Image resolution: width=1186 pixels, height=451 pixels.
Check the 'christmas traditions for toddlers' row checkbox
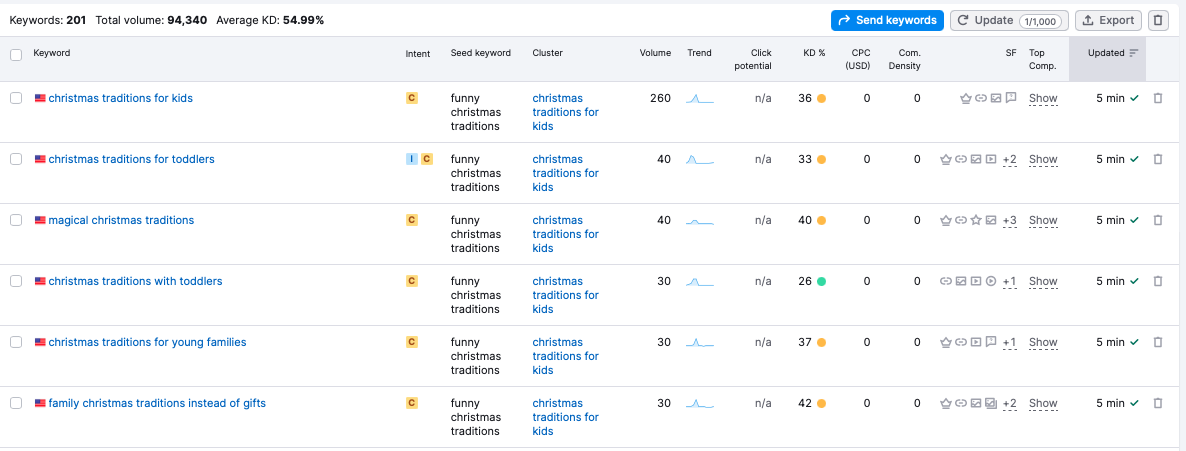click(x=16, y=159)
